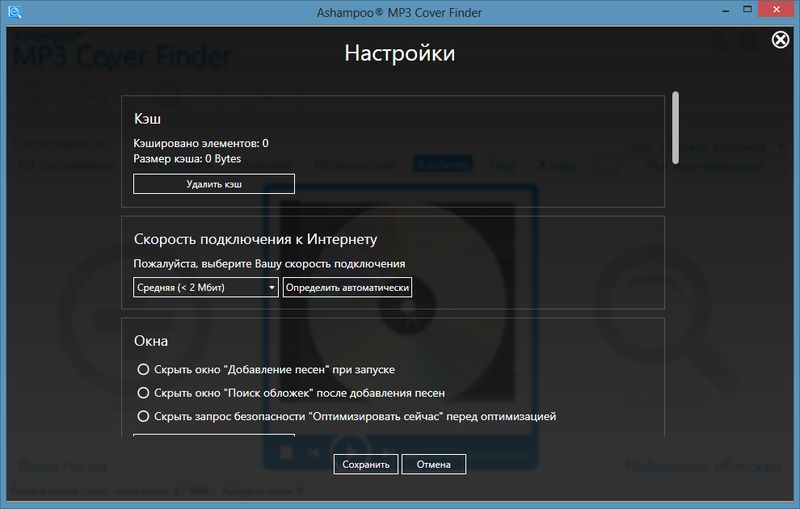Click 'Скорость подключения к Интернету' heading
The image size is (800, 509).
pos(256,239)
